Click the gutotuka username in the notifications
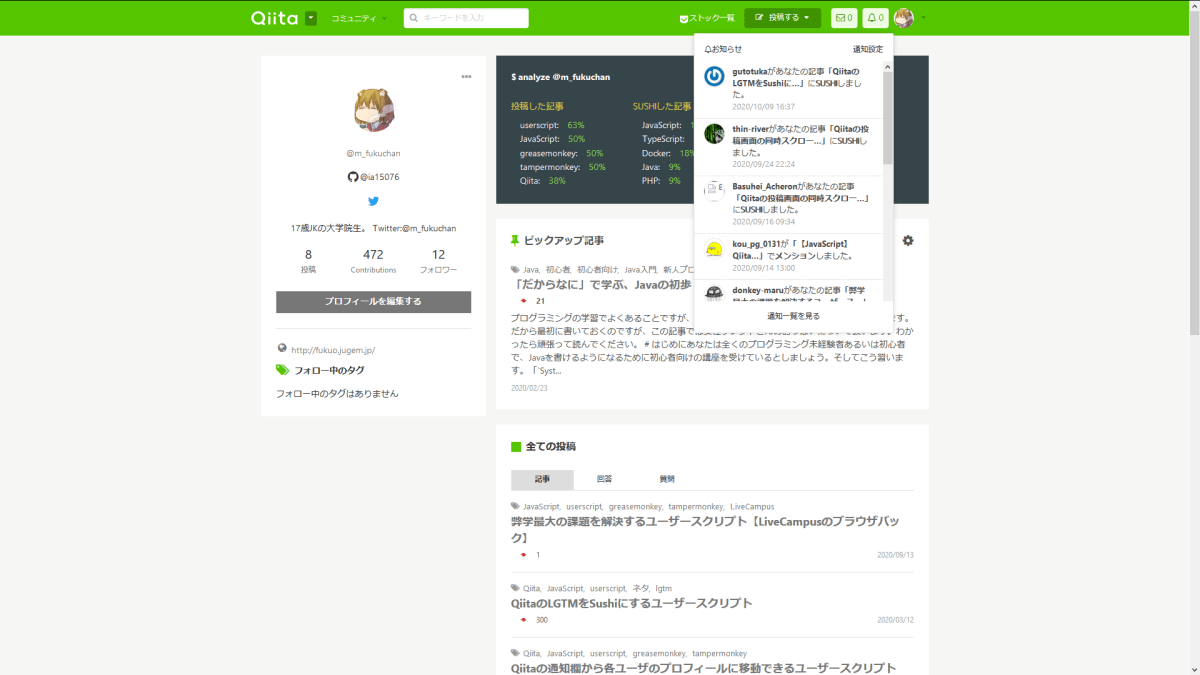1200x675 pixels. pos(750,72)
